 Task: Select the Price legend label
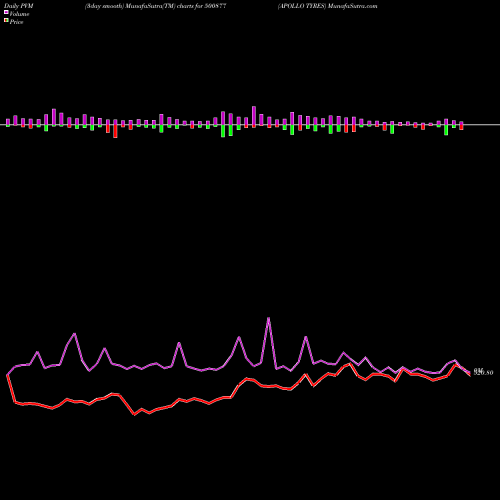tap(16, 22)
